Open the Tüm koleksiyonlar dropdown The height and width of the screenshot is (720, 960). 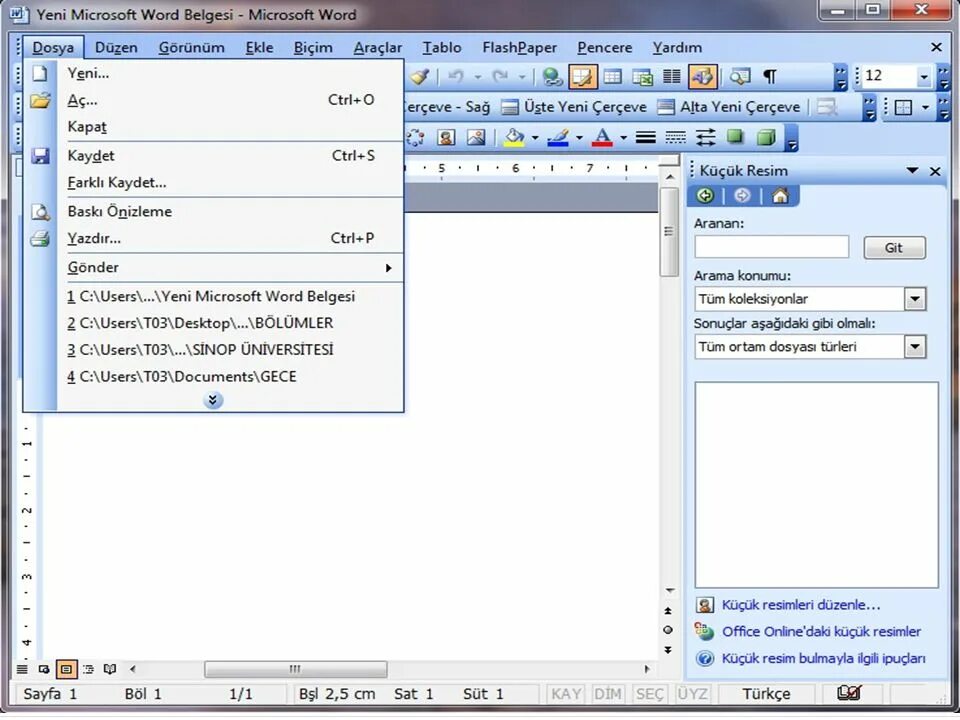[x=915, y=299]
